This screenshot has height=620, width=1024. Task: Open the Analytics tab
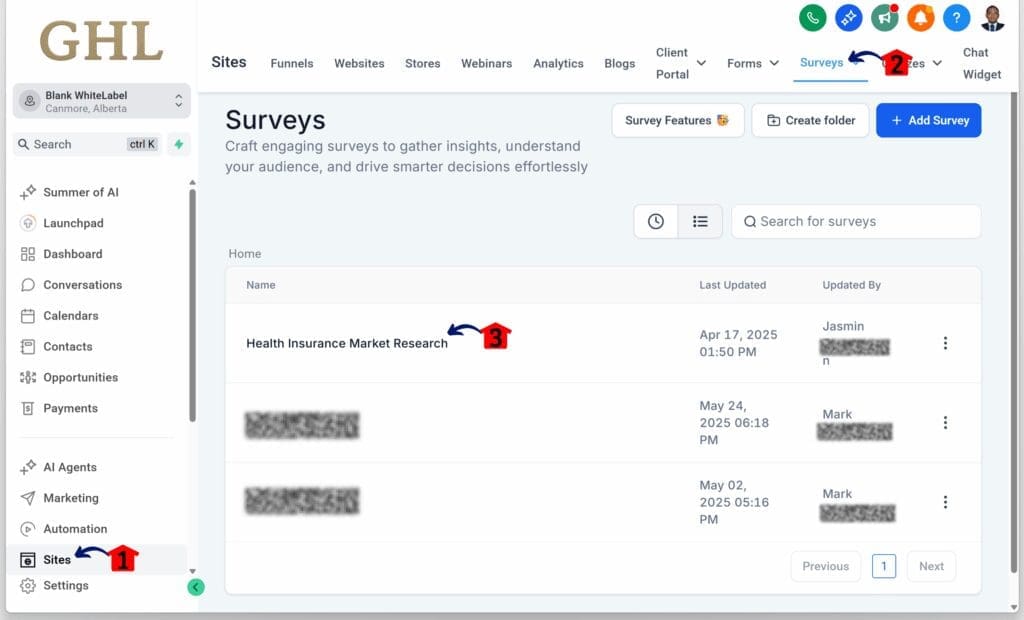(558, 63)
